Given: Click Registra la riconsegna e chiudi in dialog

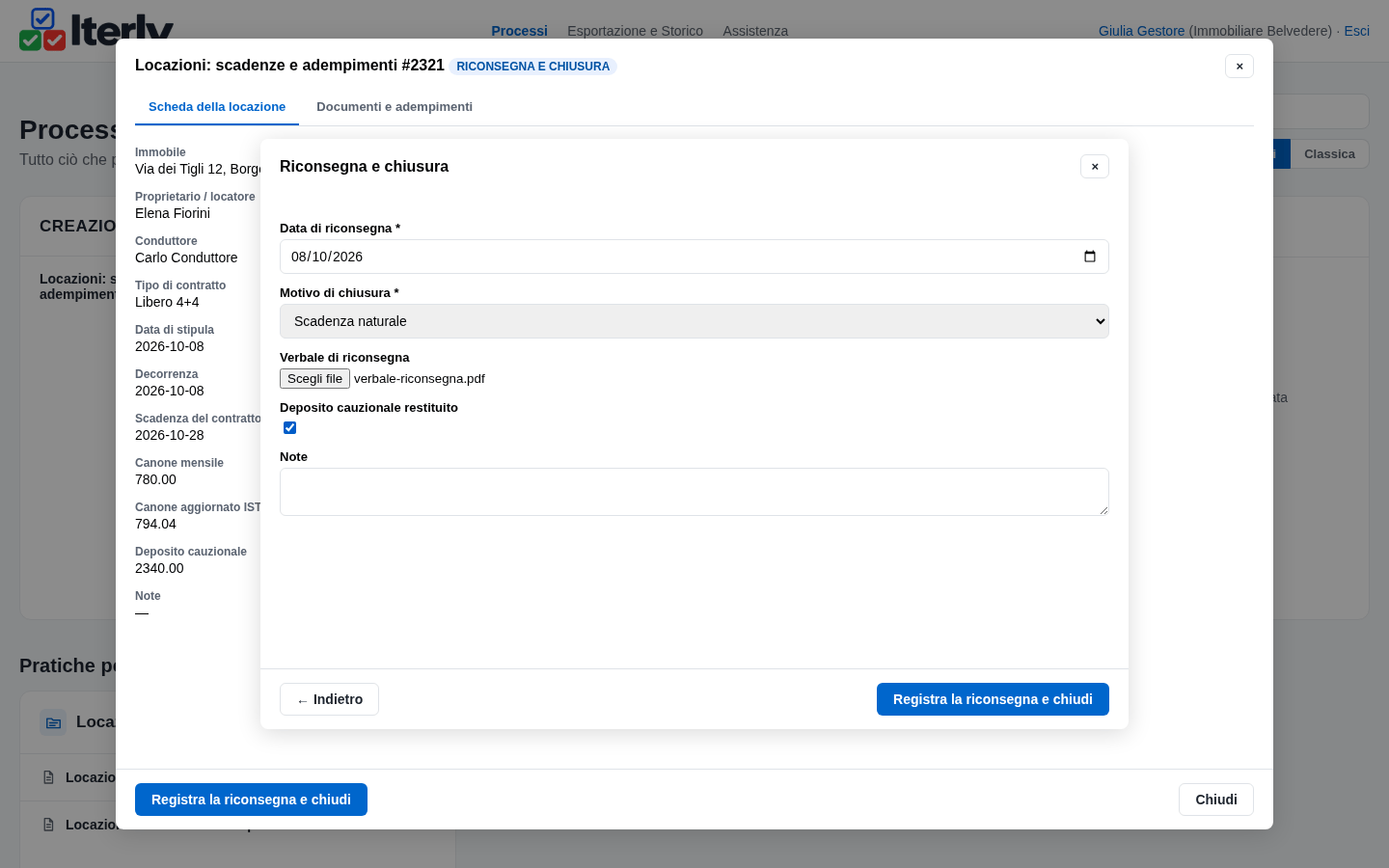Looking at the screenshot, I should pyautogui.click(x=993, y=699).
